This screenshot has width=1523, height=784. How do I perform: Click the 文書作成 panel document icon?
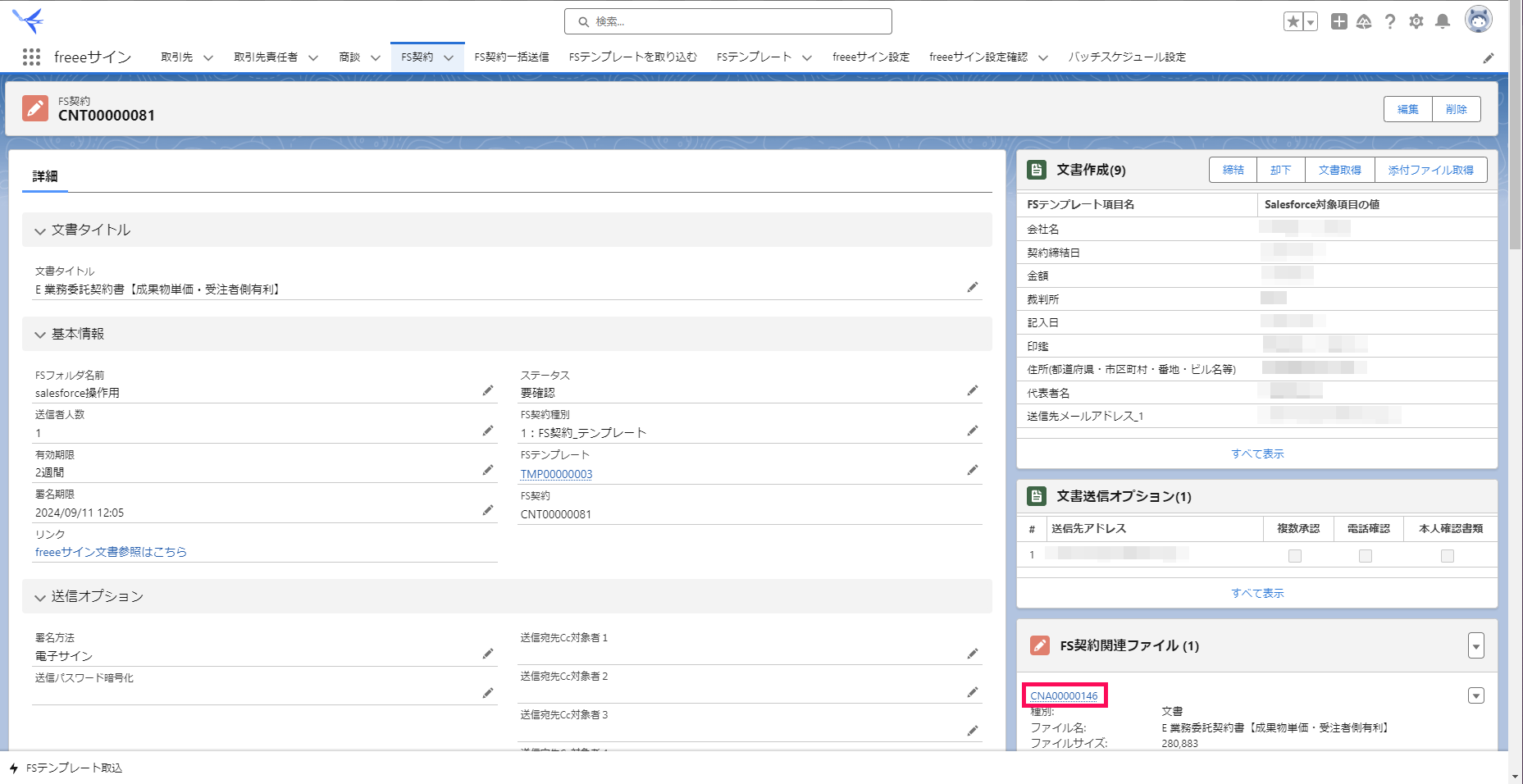[1037, 170]
